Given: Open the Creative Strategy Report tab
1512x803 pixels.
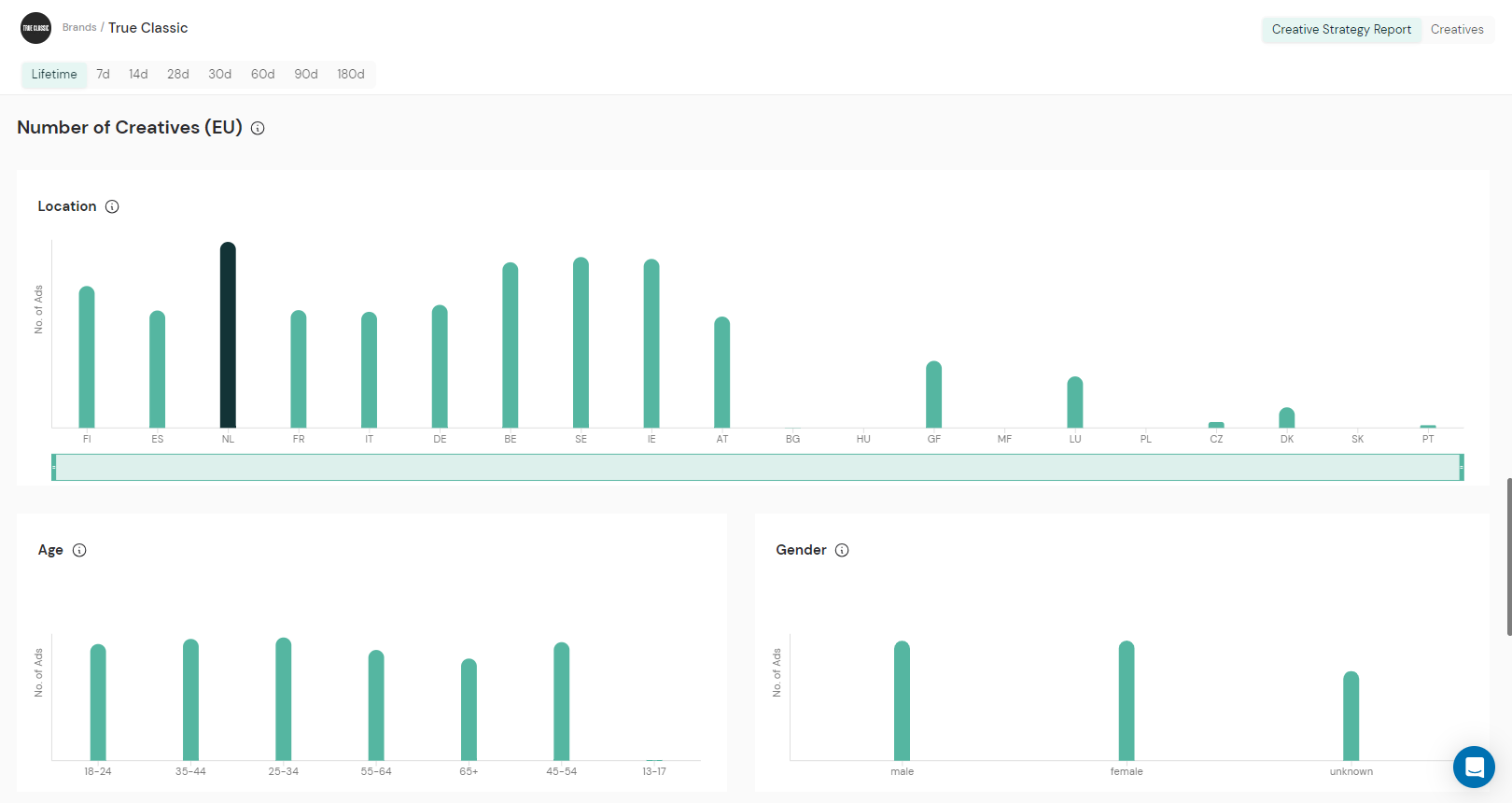Looking at the screenshot, I should pyautogui.click(x=1340, y=30).
